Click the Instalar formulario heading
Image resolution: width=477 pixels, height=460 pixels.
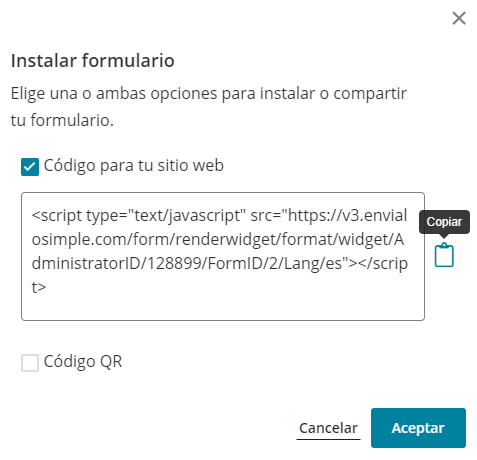point(93,61)
